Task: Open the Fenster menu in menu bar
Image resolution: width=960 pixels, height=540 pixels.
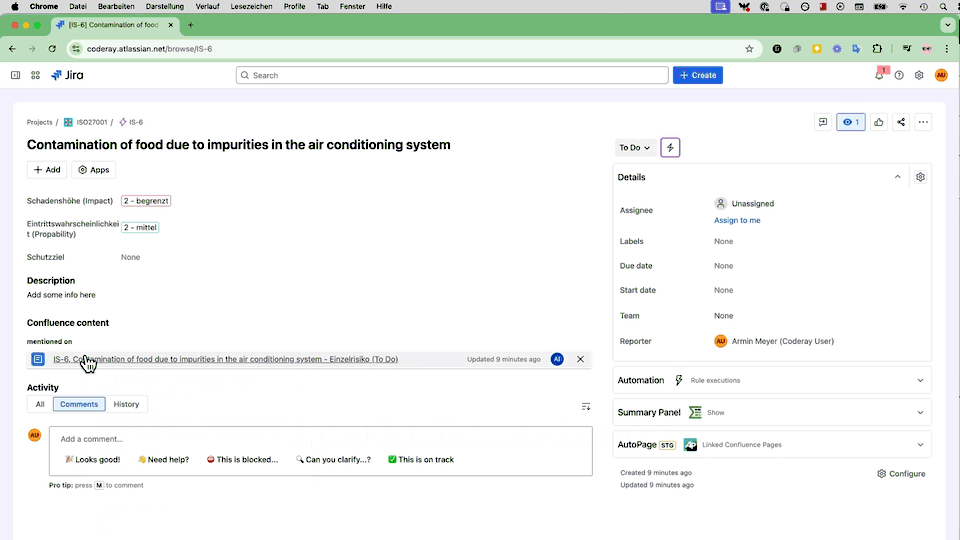Action: [352, 6]
